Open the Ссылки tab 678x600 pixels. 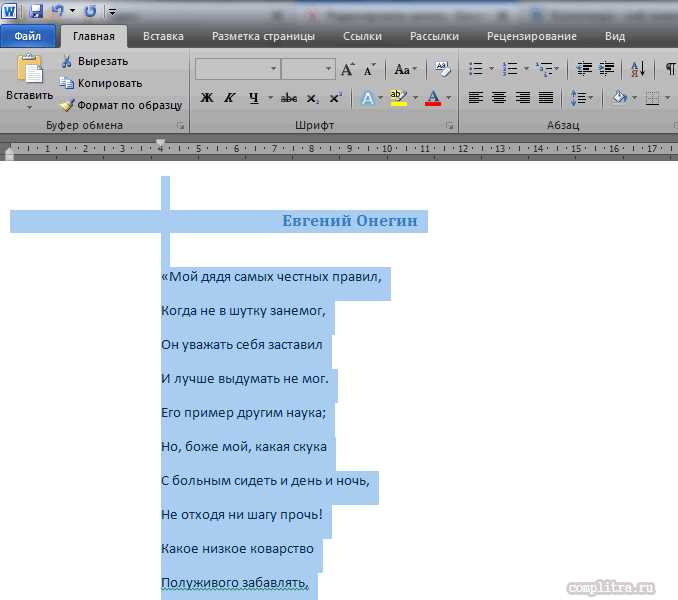[362, 36]
